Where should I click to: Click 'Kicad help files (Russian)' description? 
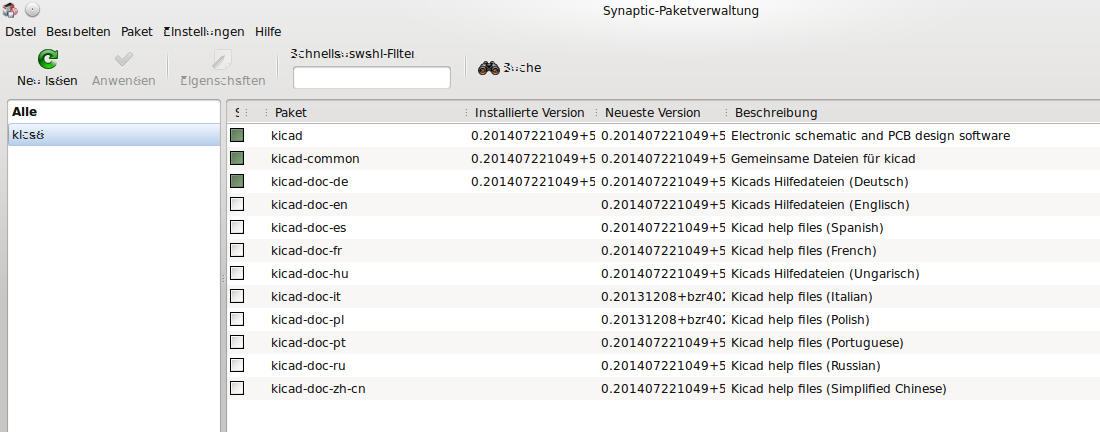(806, 365)
